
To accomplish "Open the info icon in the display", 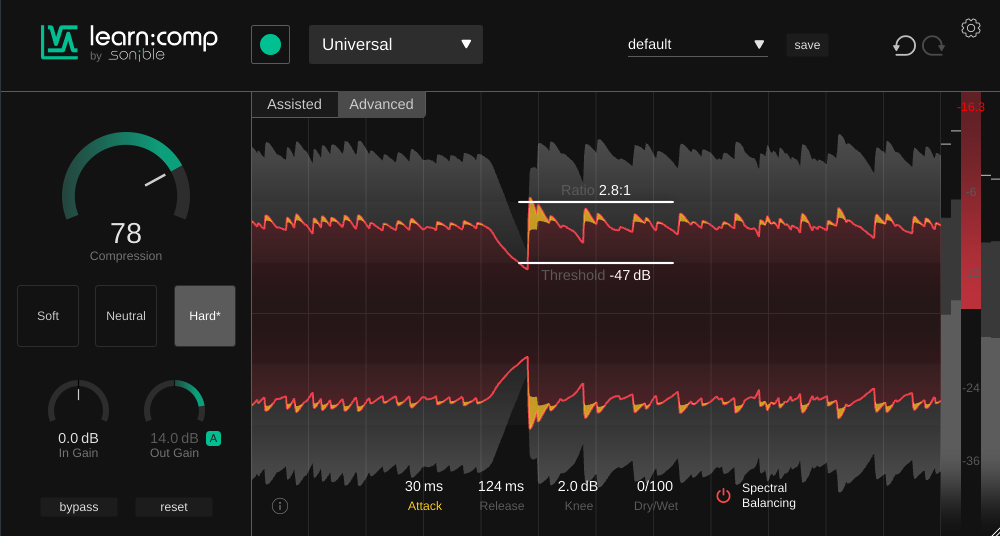I will (280, 506).
